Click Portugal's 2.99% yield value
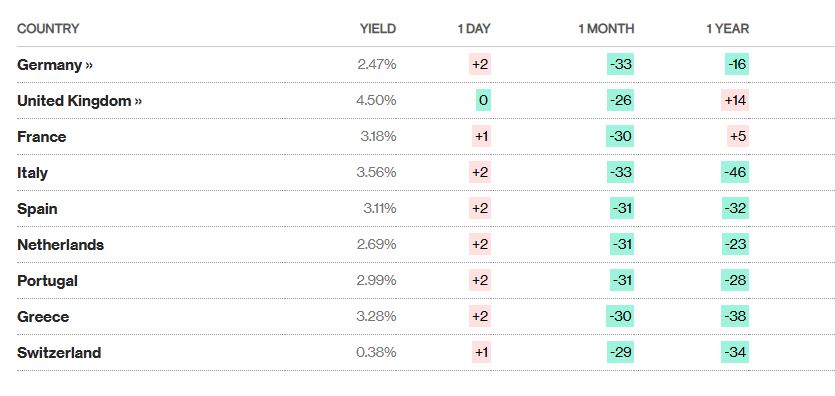This screenshot has height=396, width=835. tap(376, 280)
